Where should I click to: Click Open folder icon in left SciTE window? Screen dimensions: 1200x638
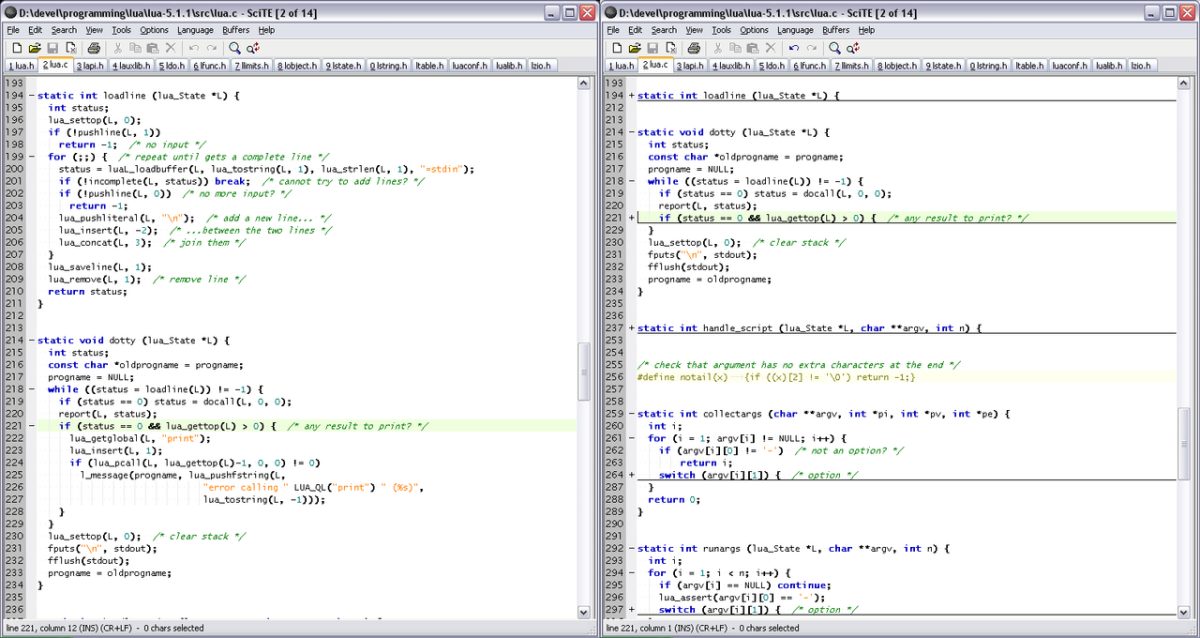coord(34,48)
